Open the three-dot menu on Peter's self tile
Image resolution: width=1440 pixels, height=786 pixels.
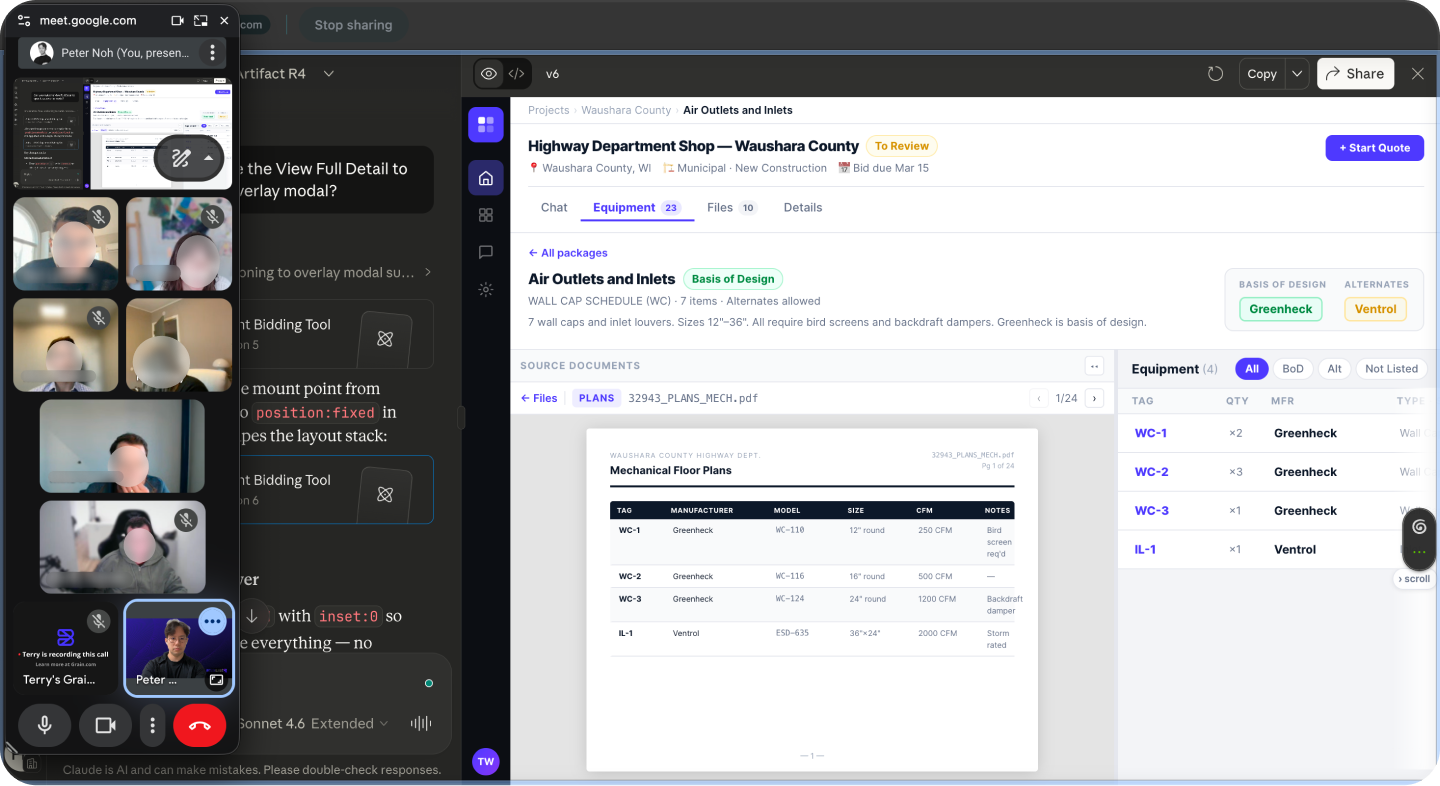212,621
